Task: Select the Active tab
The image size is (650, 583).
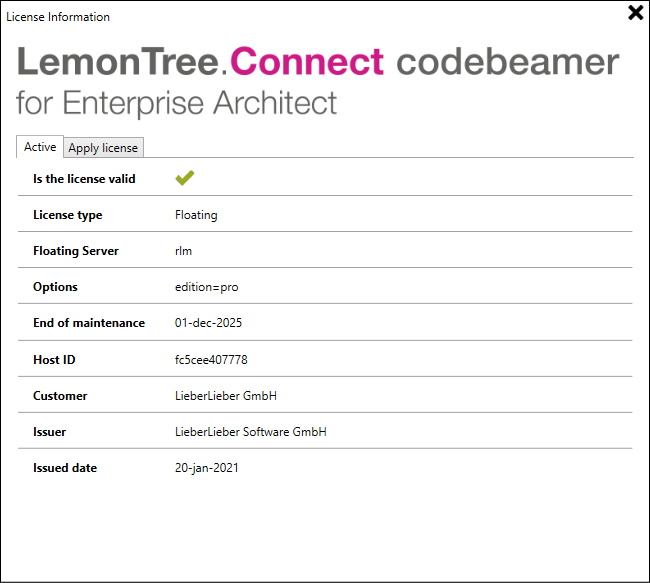Action: point(40,147)
